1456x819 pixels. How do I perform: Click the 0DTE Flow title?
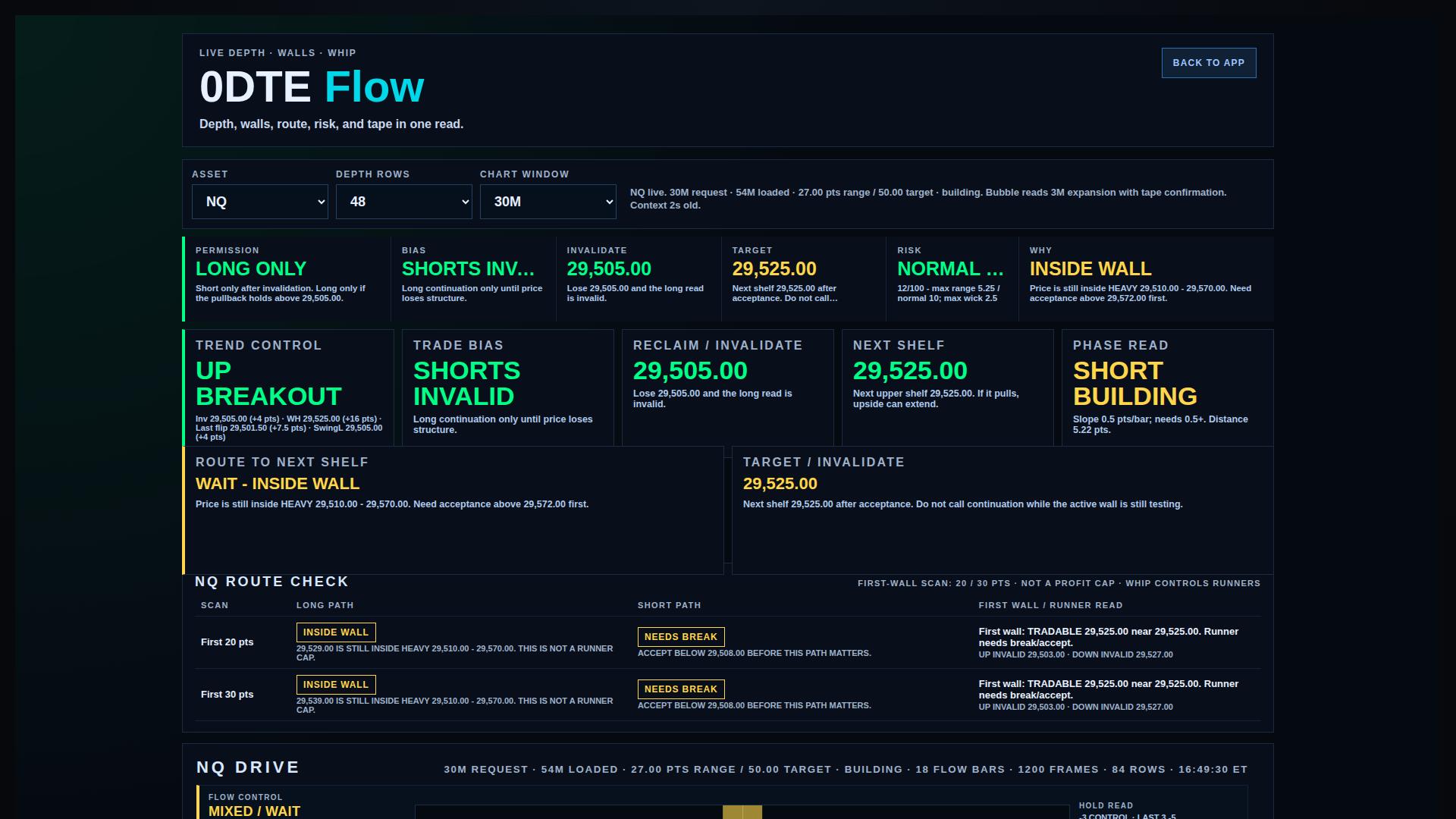[x=312, y=87]
